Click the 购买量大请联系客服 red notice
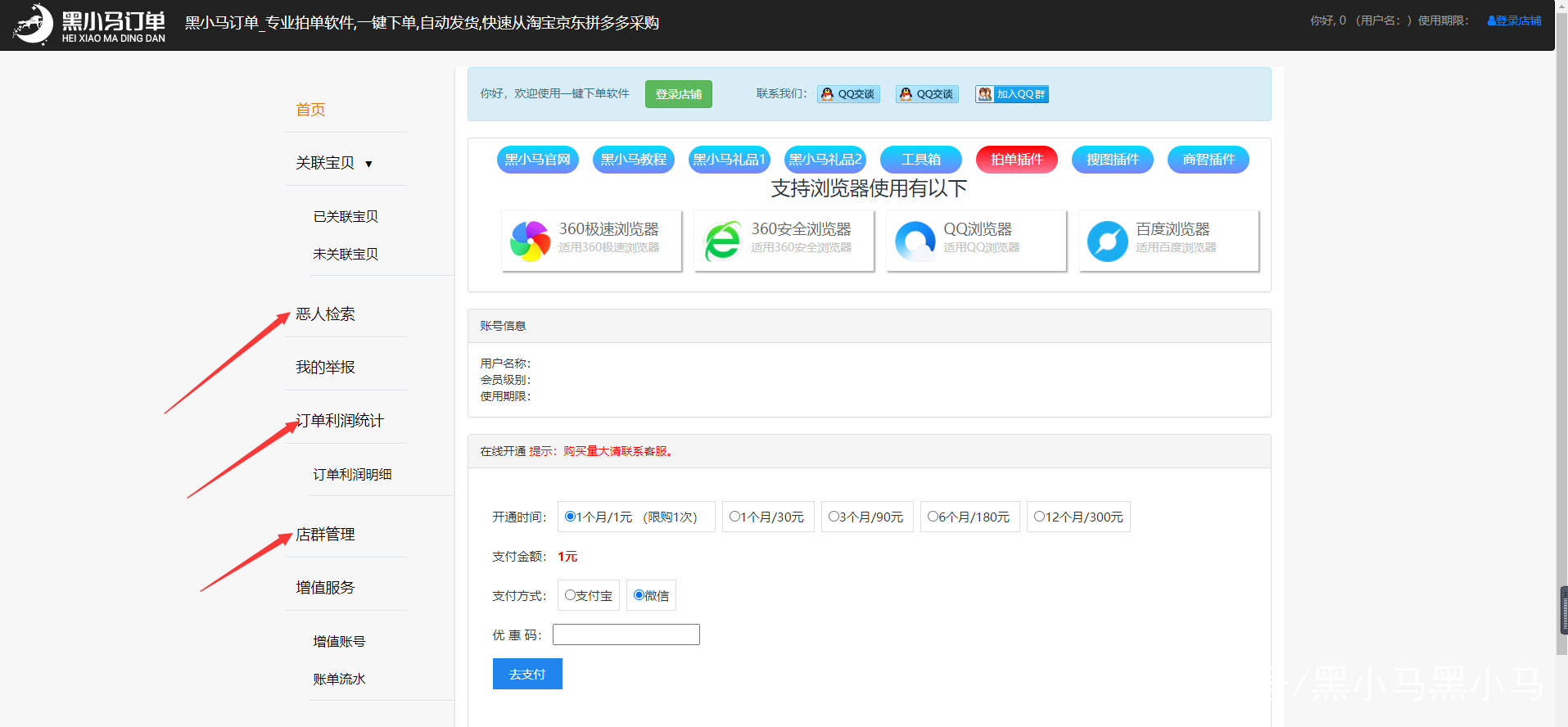This screenshot has height=727, width=1568. pyautogui.click(x=618, y=451)
